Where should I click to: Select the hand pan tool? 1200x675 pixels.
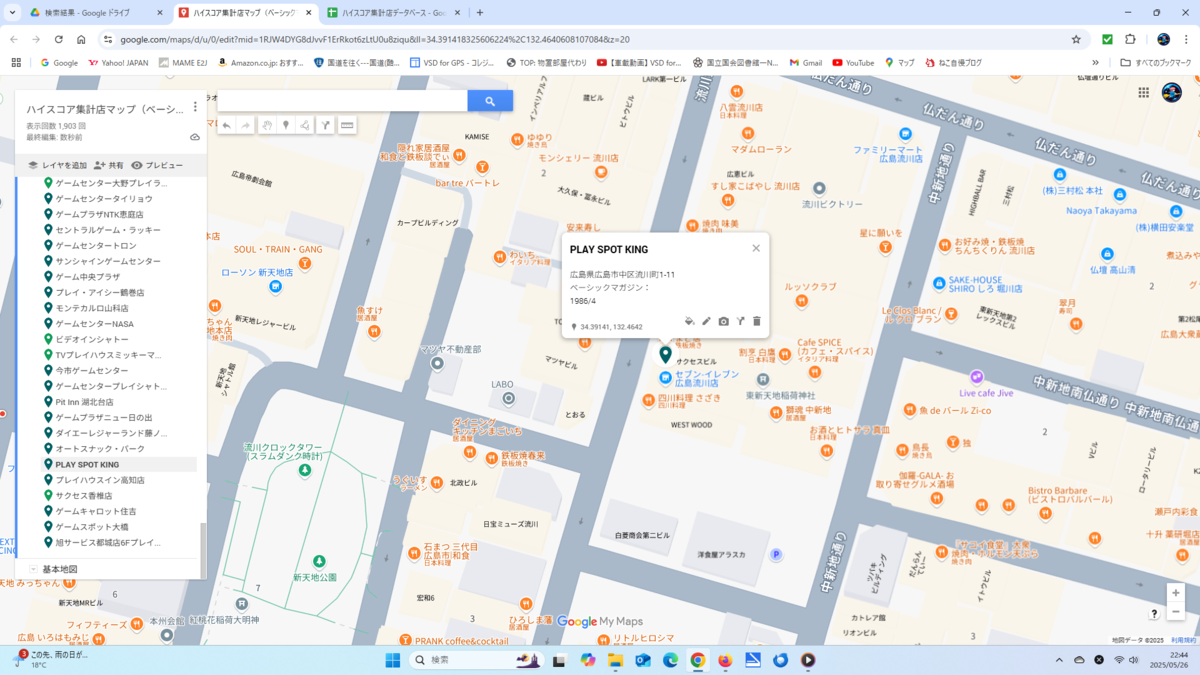267,126
